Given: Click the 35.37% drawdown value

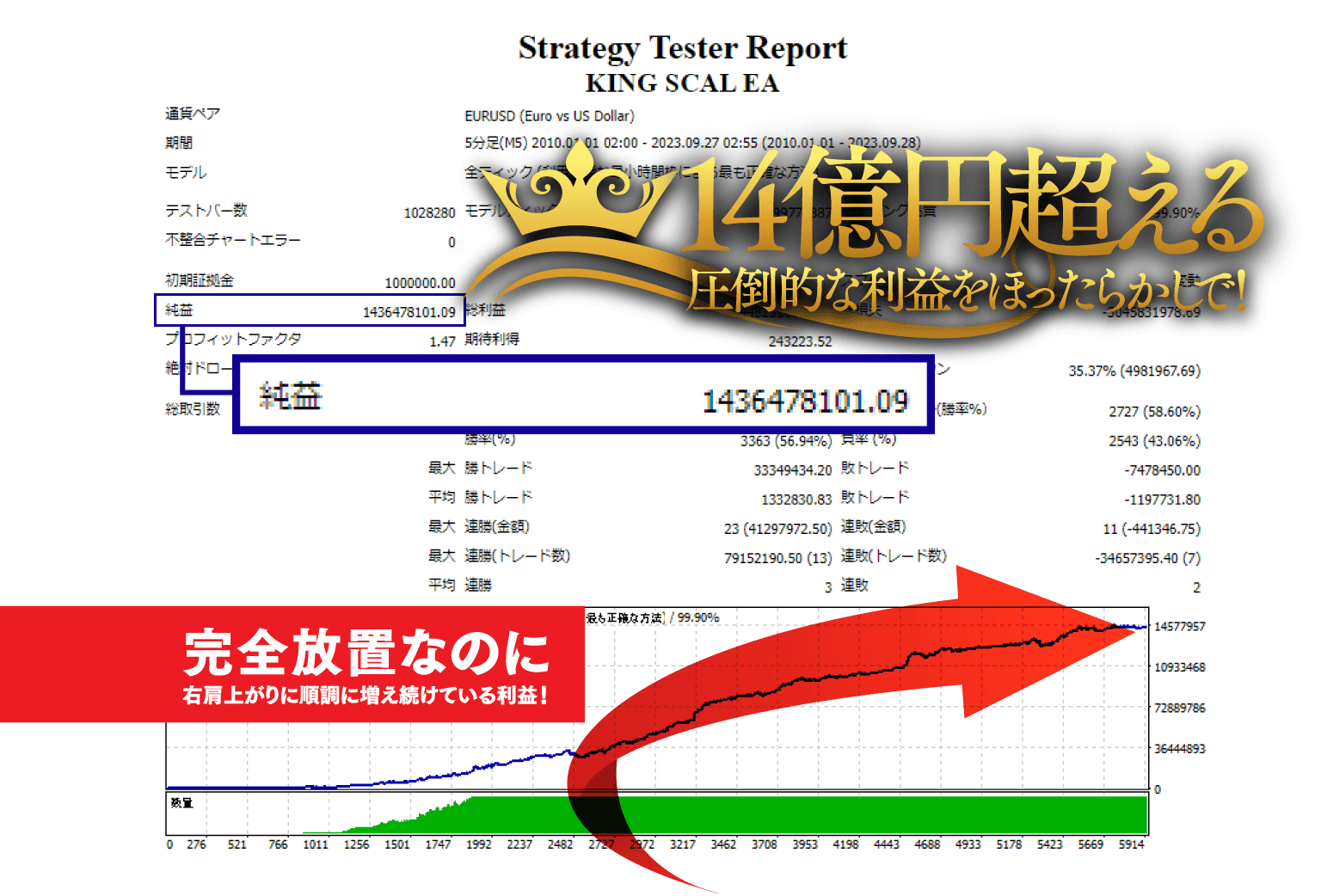Looking at the screenshot, I should (1134, 371).
